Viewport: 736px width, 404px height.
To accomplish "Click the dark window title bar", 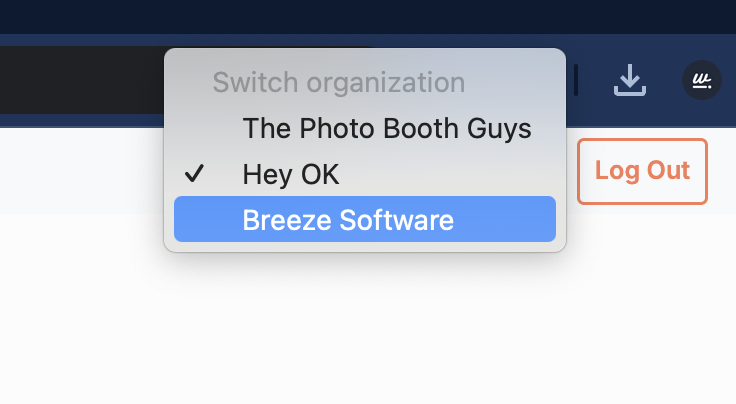I will (368, 15).
